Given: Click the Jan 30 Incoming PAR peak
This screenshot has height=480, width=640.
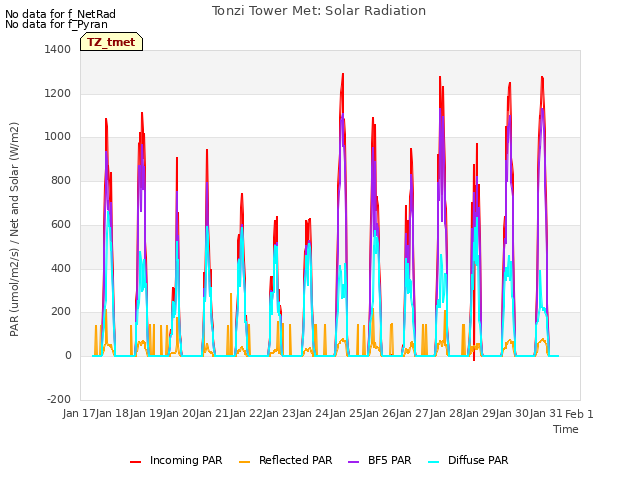Looking at the screenshot, I should (542, 78).
